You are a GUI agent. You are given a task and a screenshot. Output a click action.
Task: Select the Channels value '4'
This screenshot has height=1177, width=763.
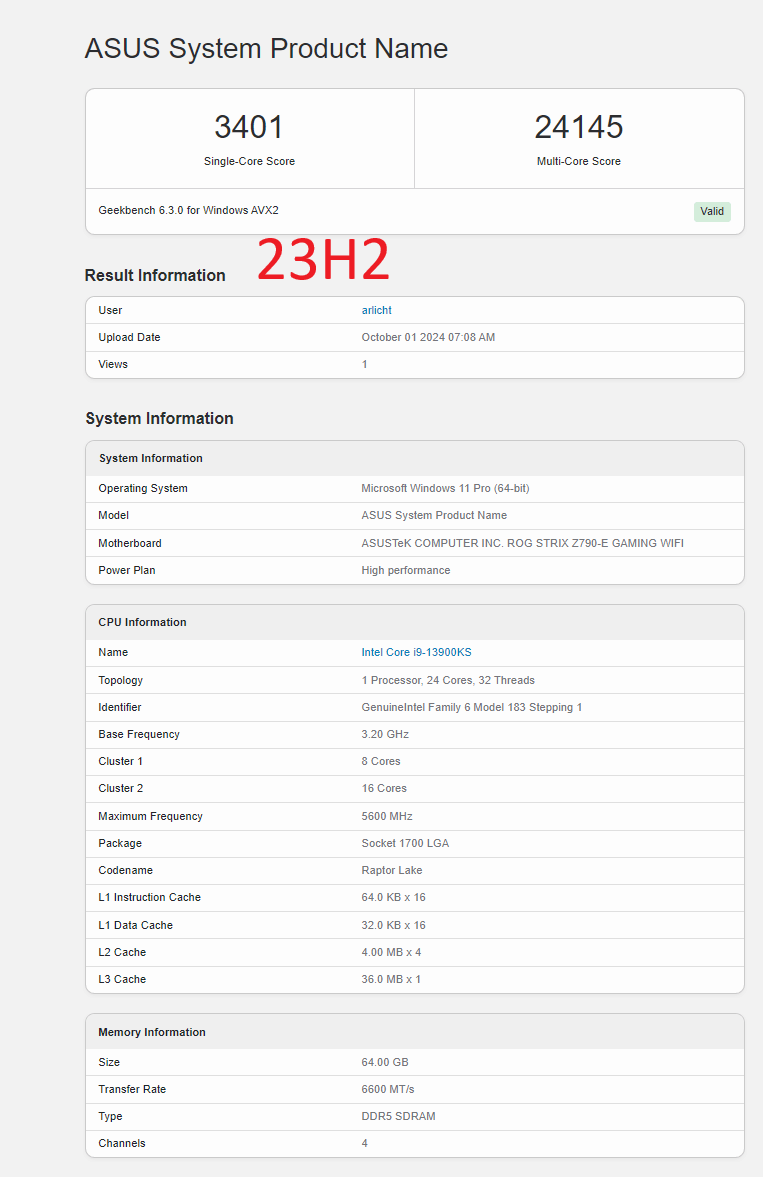pyautogui.click(x=365, y=1143)
